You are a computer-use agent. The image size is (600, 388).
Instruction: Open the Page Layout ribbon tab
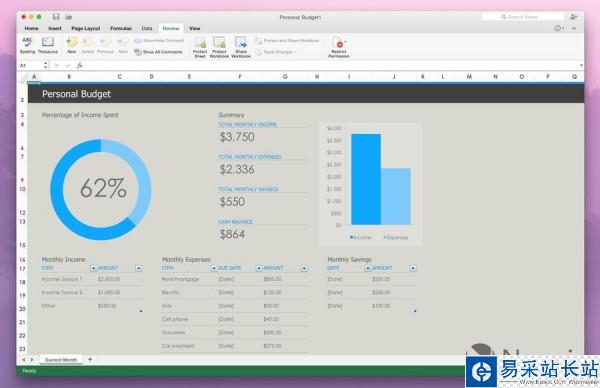86,28
